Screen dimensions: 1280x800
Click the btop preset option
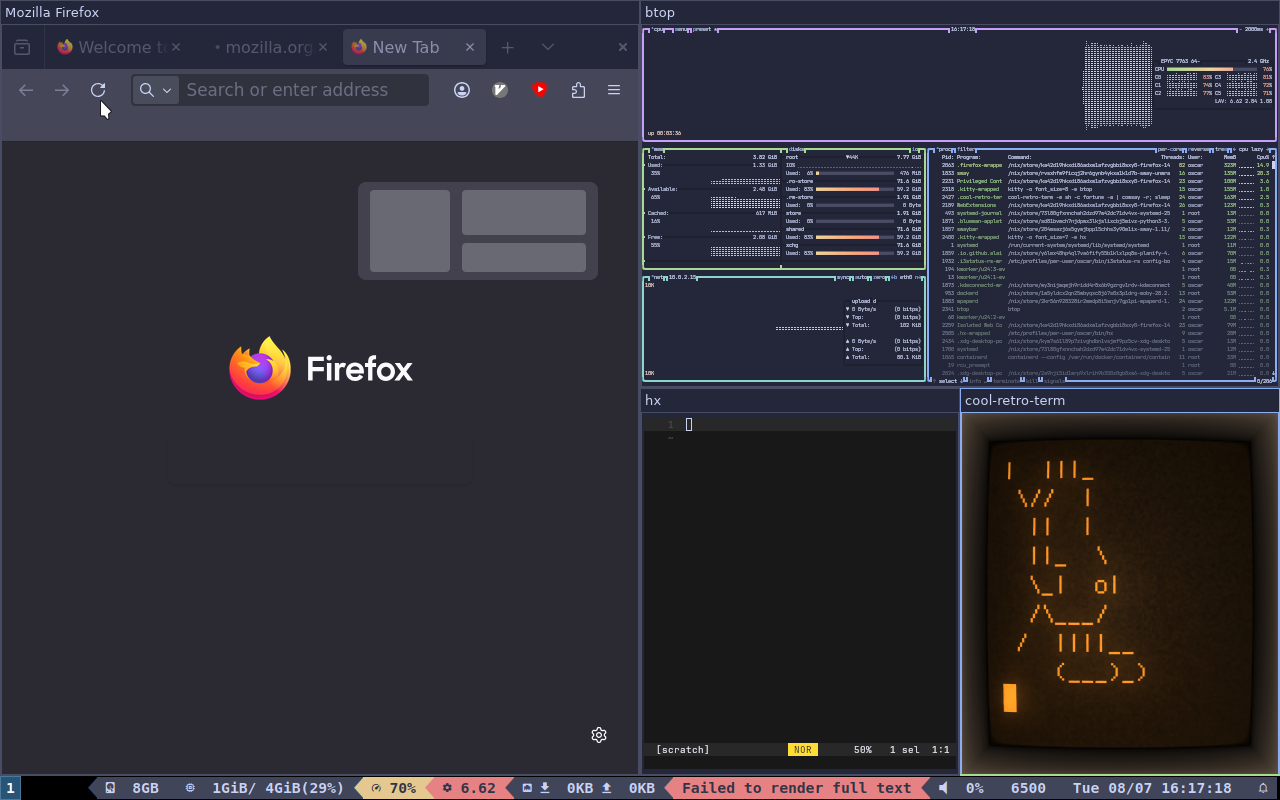[x=703, y=29]
